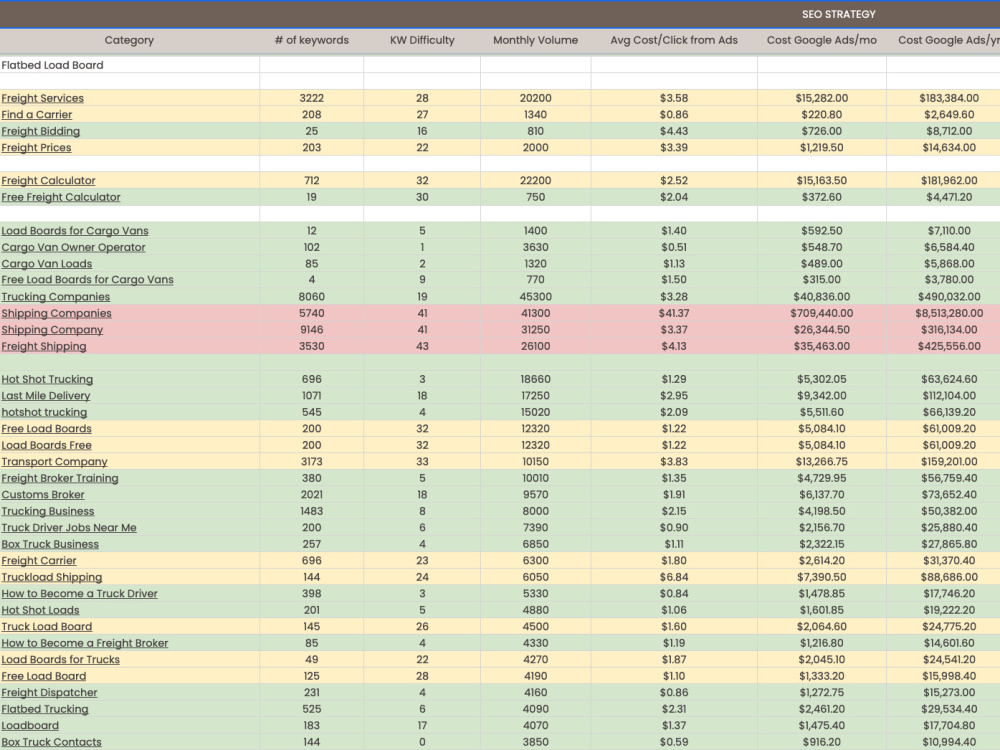Open the Freight Broker Training link

(59, 479)
